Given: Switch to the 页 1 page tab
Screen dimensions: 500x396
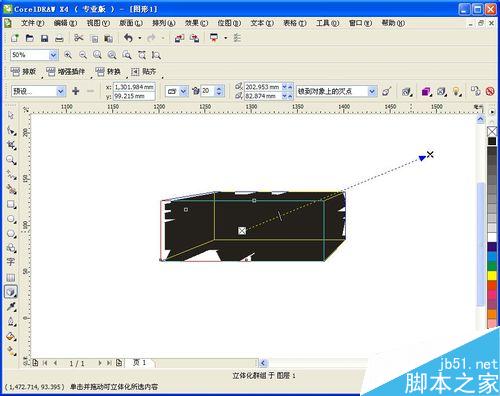Looking at the screenshot, I should tap(139, 363).
